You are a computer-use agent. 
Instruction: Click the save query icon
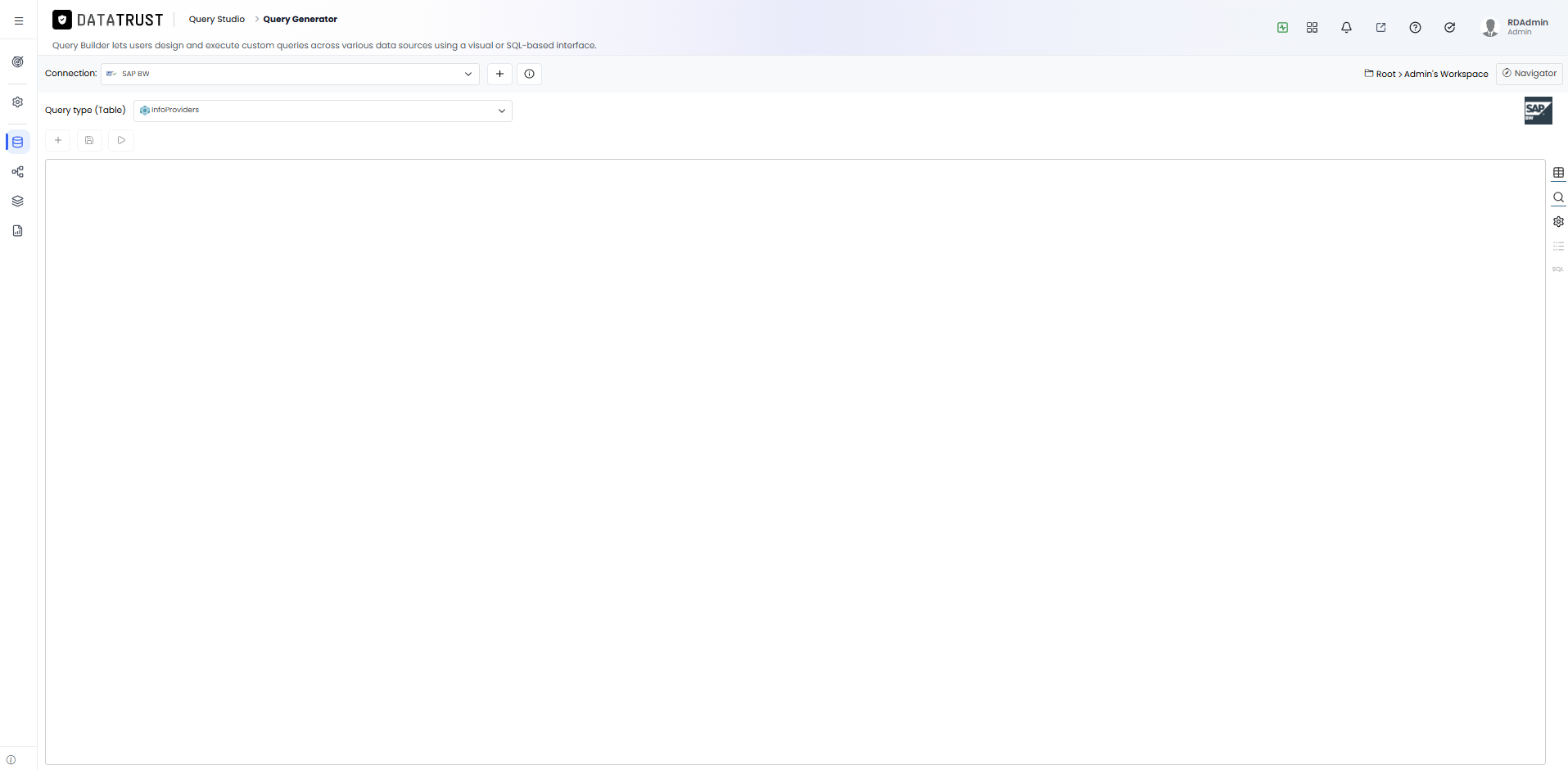(89, 140)
